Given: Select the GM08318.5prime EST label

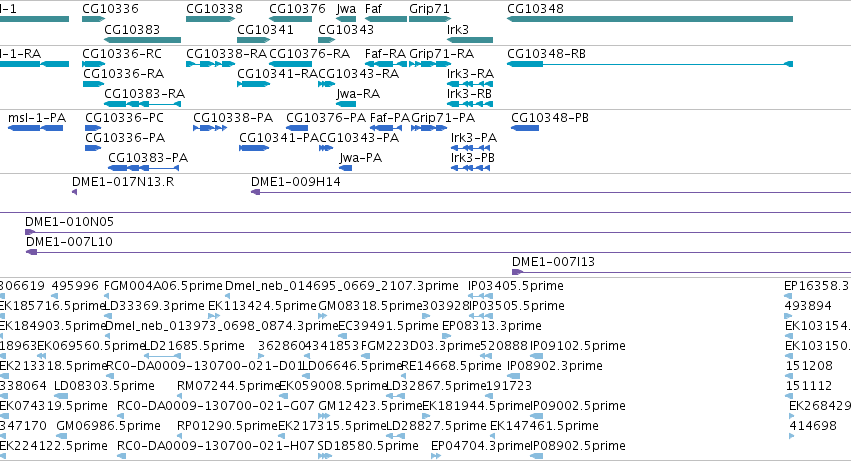Looking at the screenshot, I should (x=370, y=306).
